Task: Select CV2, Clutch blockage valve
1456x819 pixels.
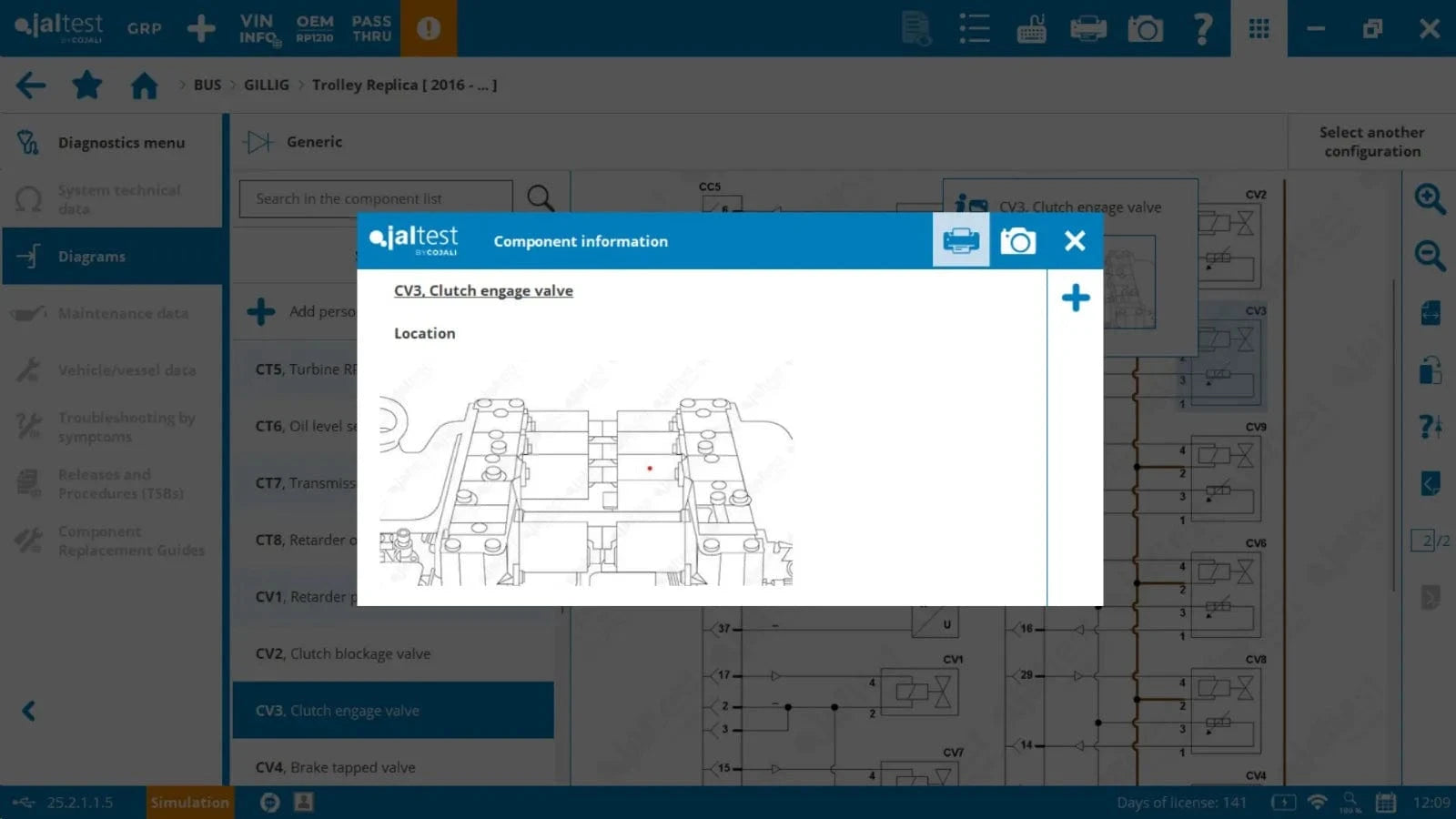Action: [x=393, y=653]
